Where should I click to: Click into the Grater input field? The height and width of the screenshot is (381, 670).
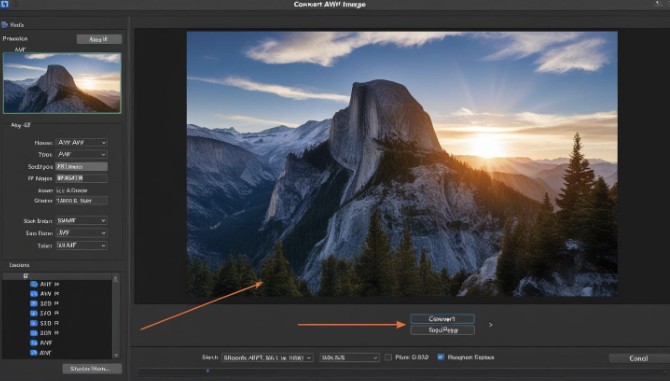(x=82, y=200)
